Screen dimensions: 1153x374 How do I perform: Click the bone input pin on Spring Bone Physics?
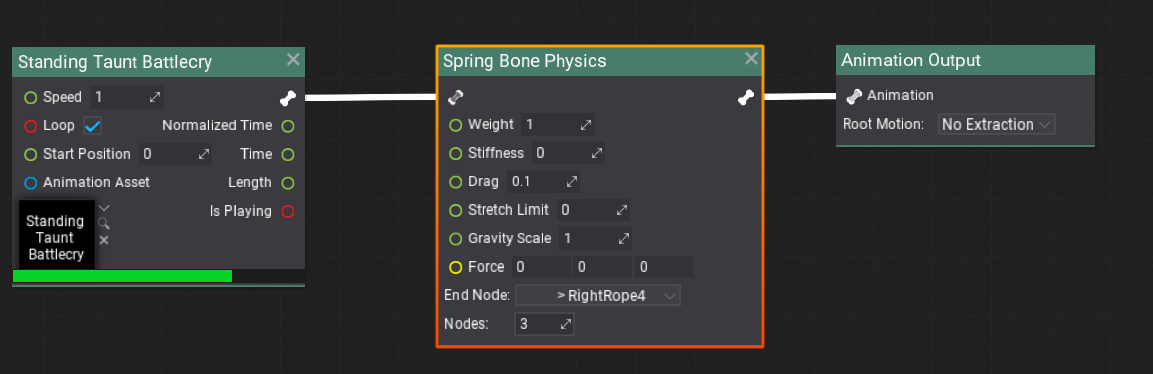click(456, 97)
